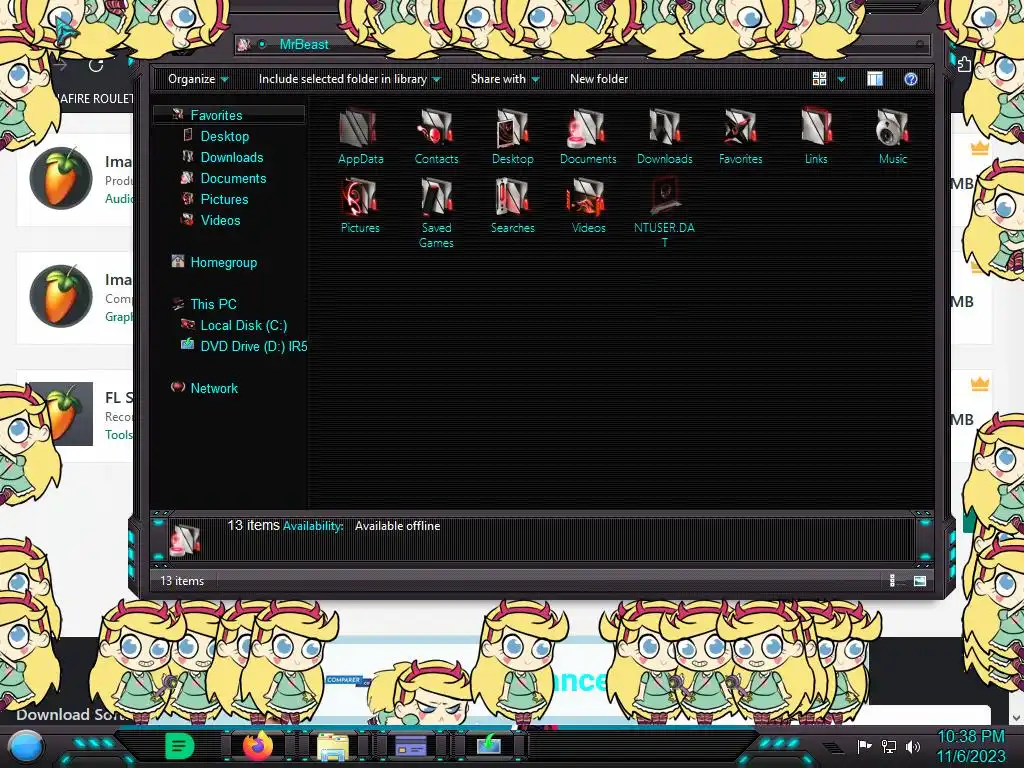Go to Videos in navigation pane

[220, 220]
